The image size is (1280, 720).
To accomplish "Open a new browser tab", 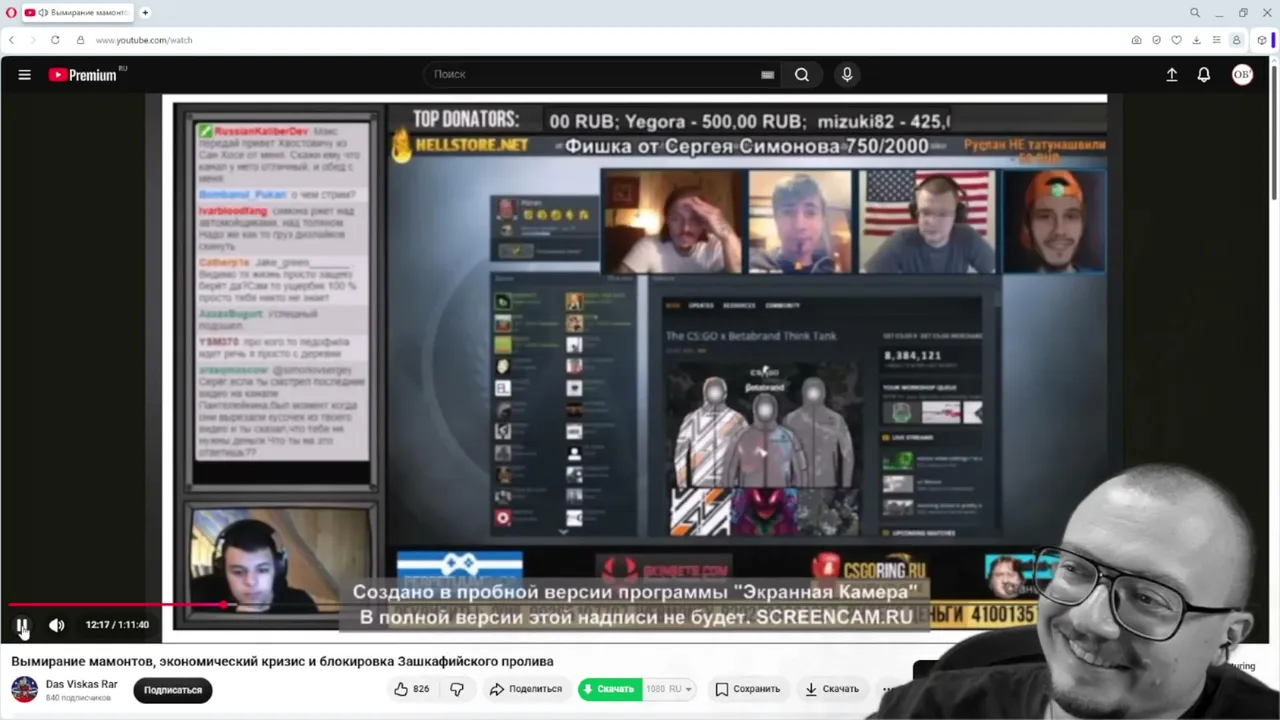I will click(x=145, y=13).
